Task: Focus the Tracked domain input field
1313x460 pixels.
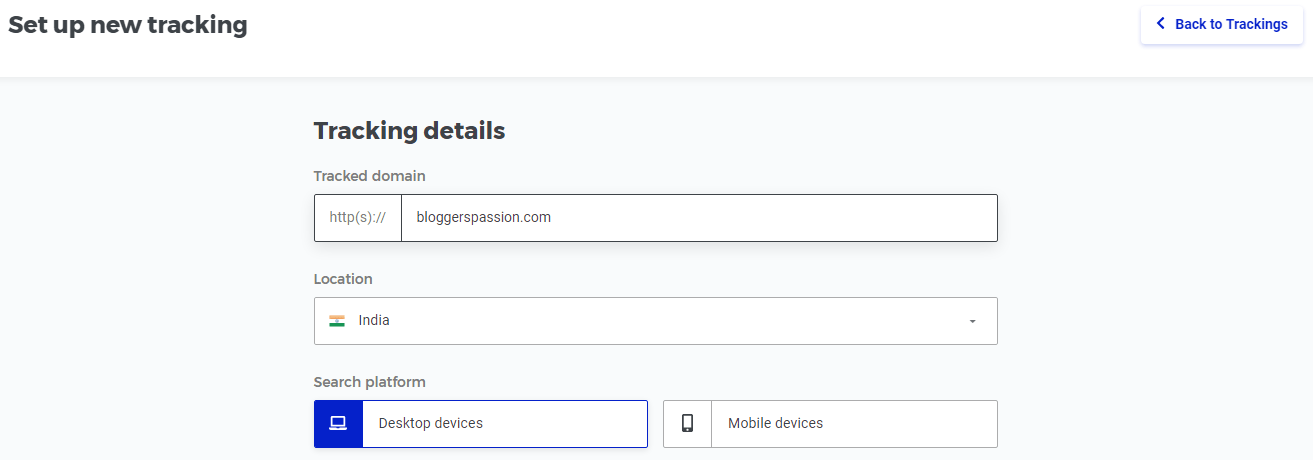Action: (698, 217)
